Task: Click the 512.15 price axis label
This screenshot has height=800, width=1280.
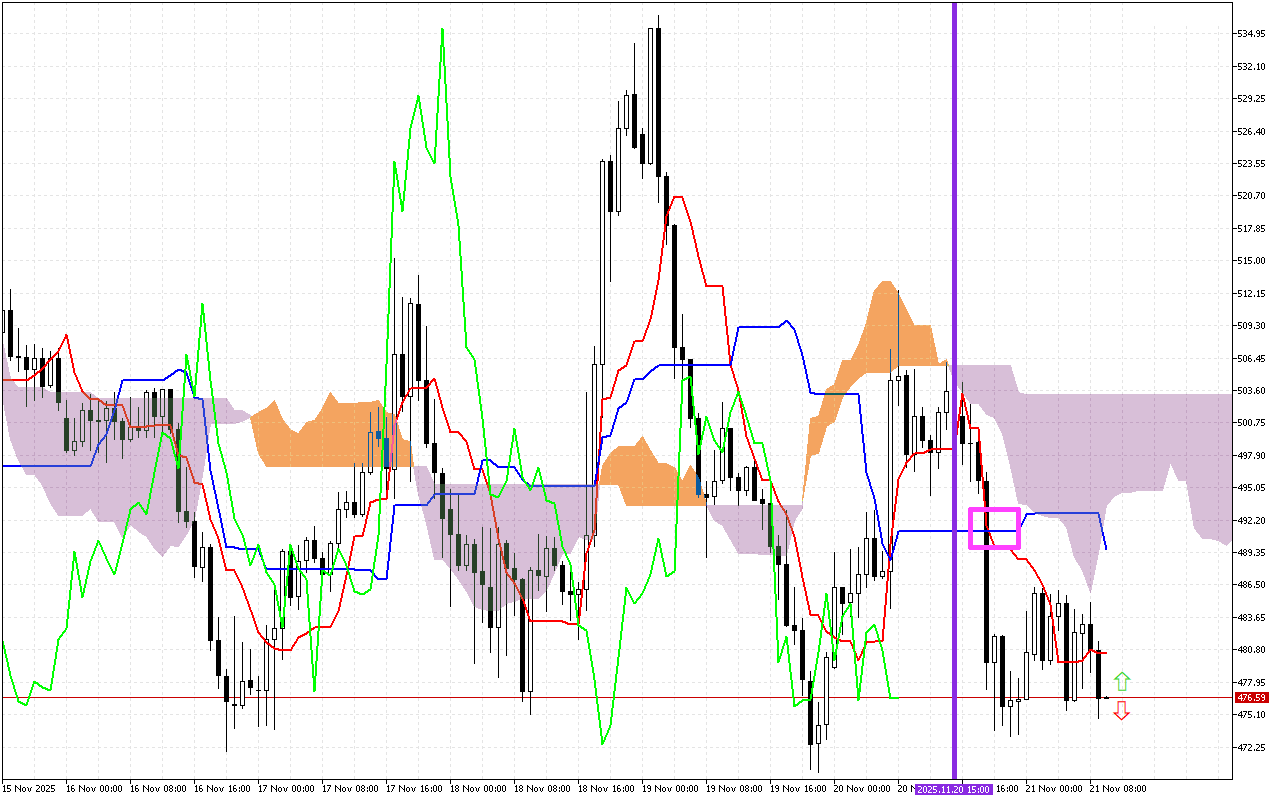Action: coord(1251,293)
